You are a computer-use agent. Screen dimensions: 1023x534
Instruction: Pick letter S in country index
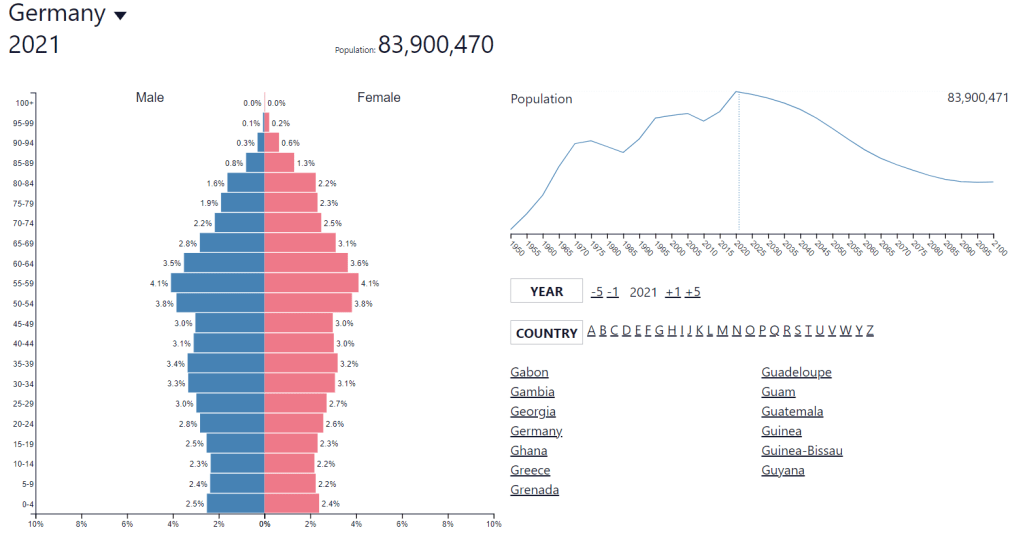798,331
